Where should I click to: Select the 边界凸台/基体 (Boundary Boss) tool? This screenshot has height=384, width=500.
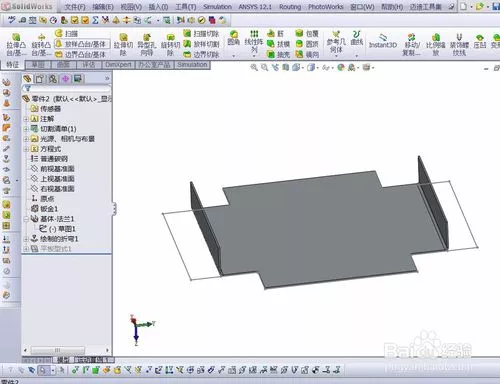pyautogui.click(x=81, y=54)
